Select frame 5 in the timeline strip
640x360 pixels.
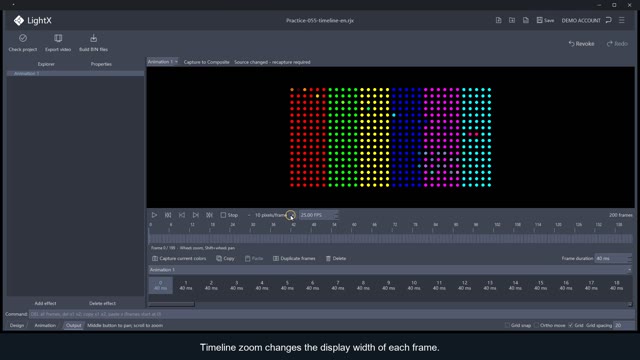coord(287,285)
